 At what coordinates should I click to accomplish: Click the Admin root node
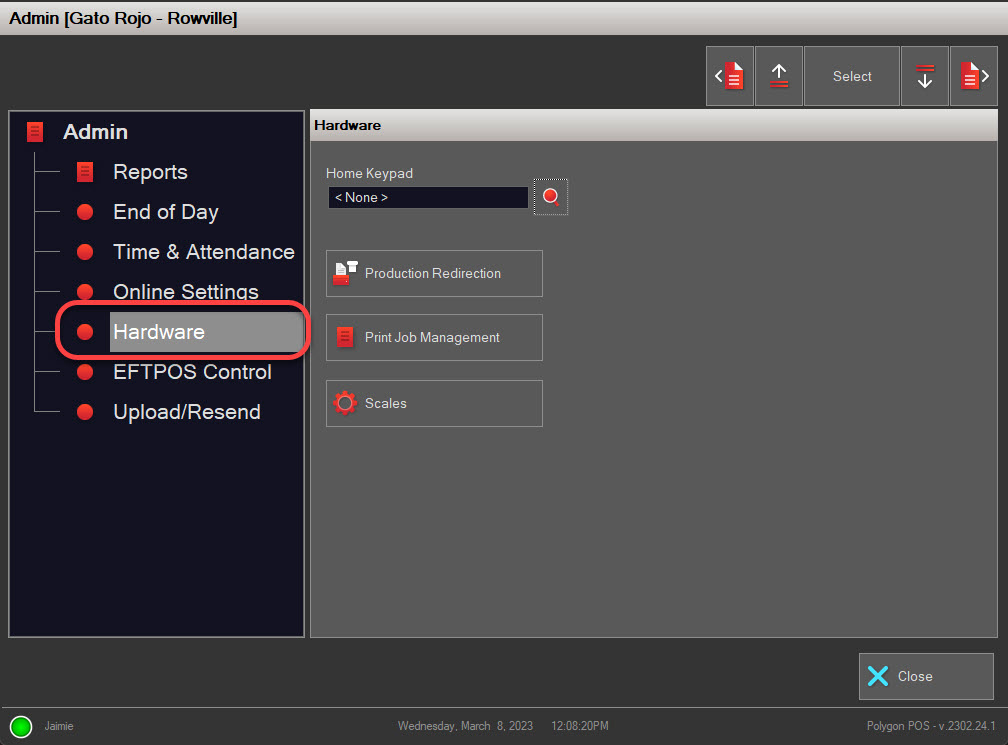95,132
